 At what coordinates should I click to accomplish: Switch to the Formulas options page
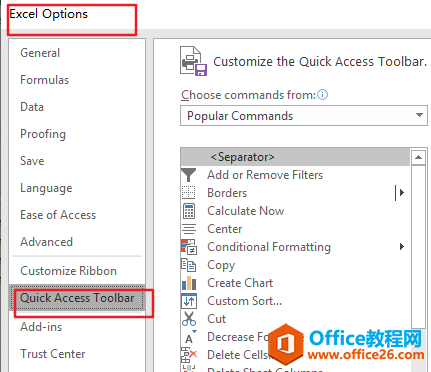point(44,80)
